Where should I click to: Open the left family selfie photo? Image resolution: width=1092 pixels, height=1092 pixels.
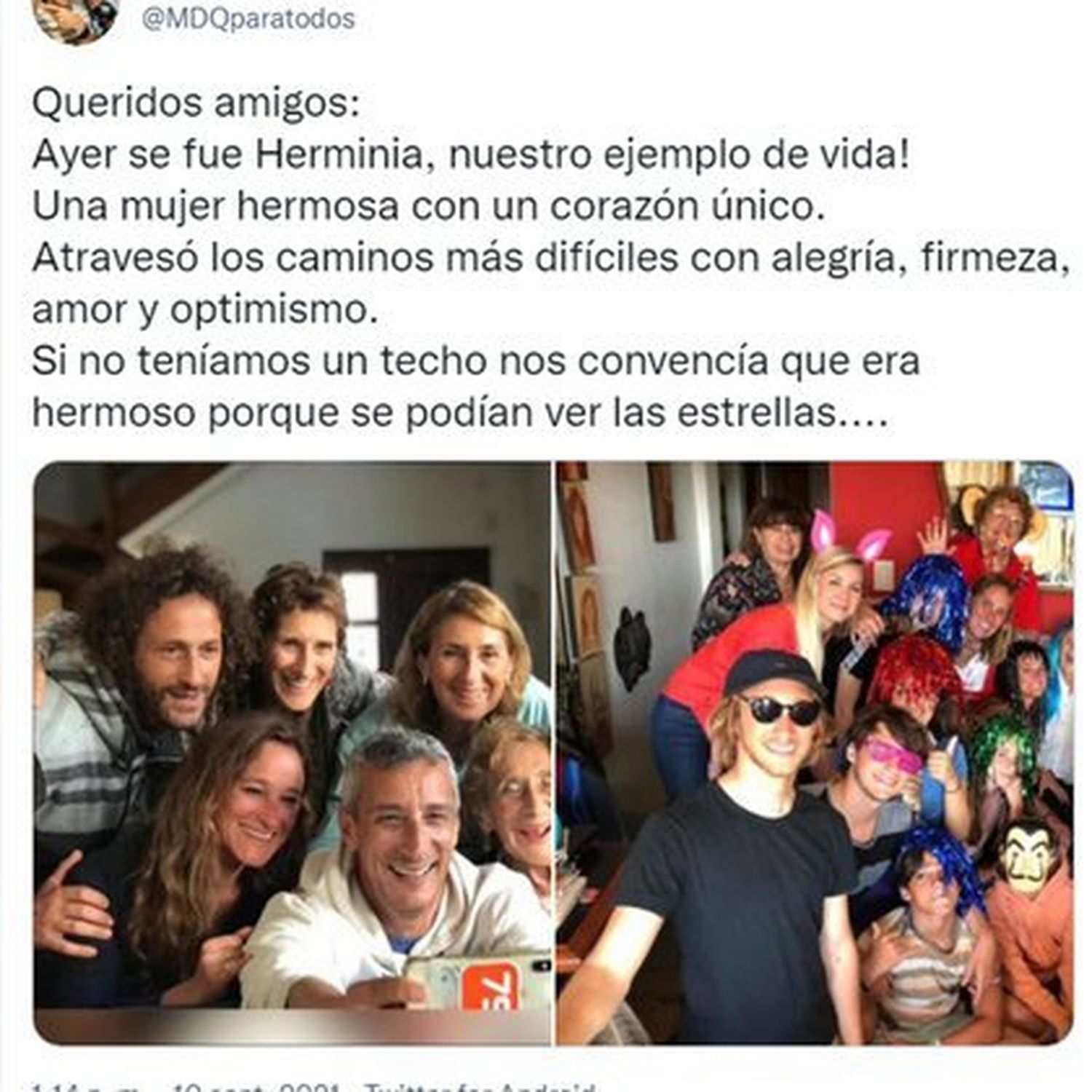click(293, 753)
